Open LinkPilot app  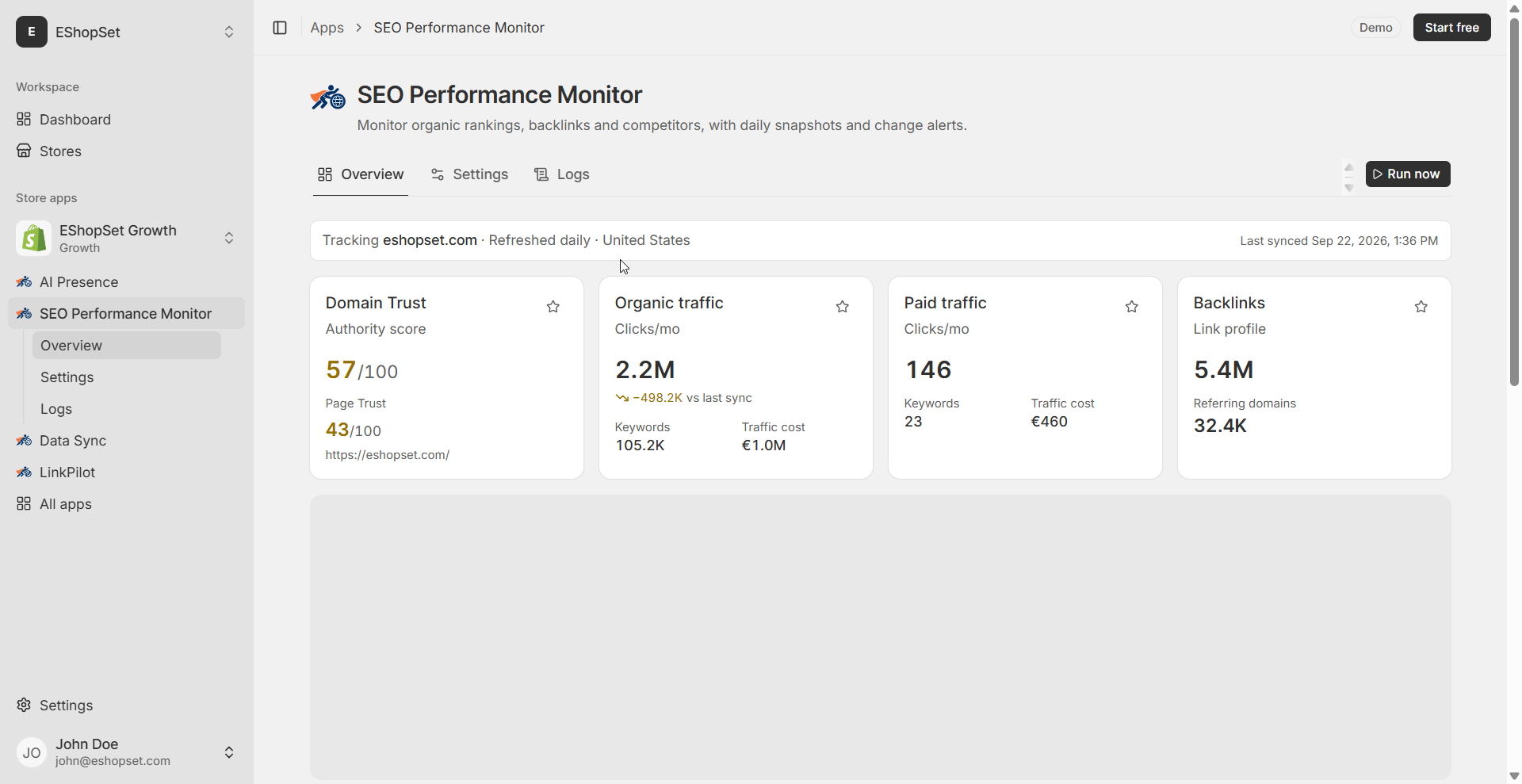click(x=127, y=472)
